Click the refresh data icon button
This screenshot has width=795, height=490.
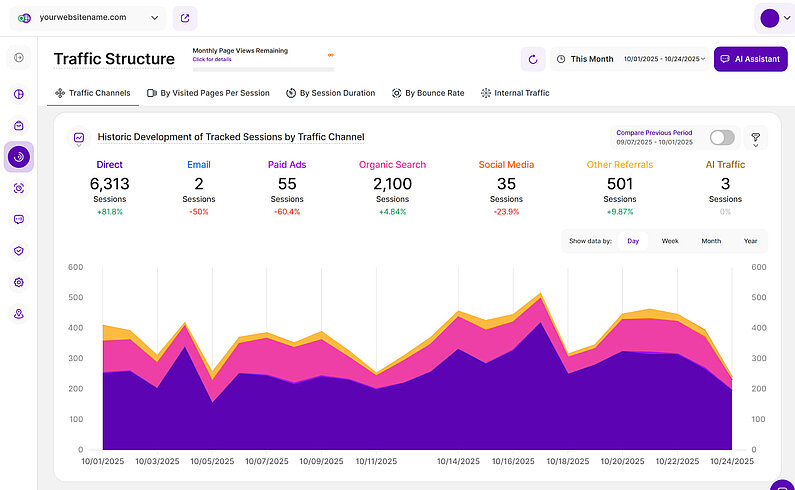point(533,59)
